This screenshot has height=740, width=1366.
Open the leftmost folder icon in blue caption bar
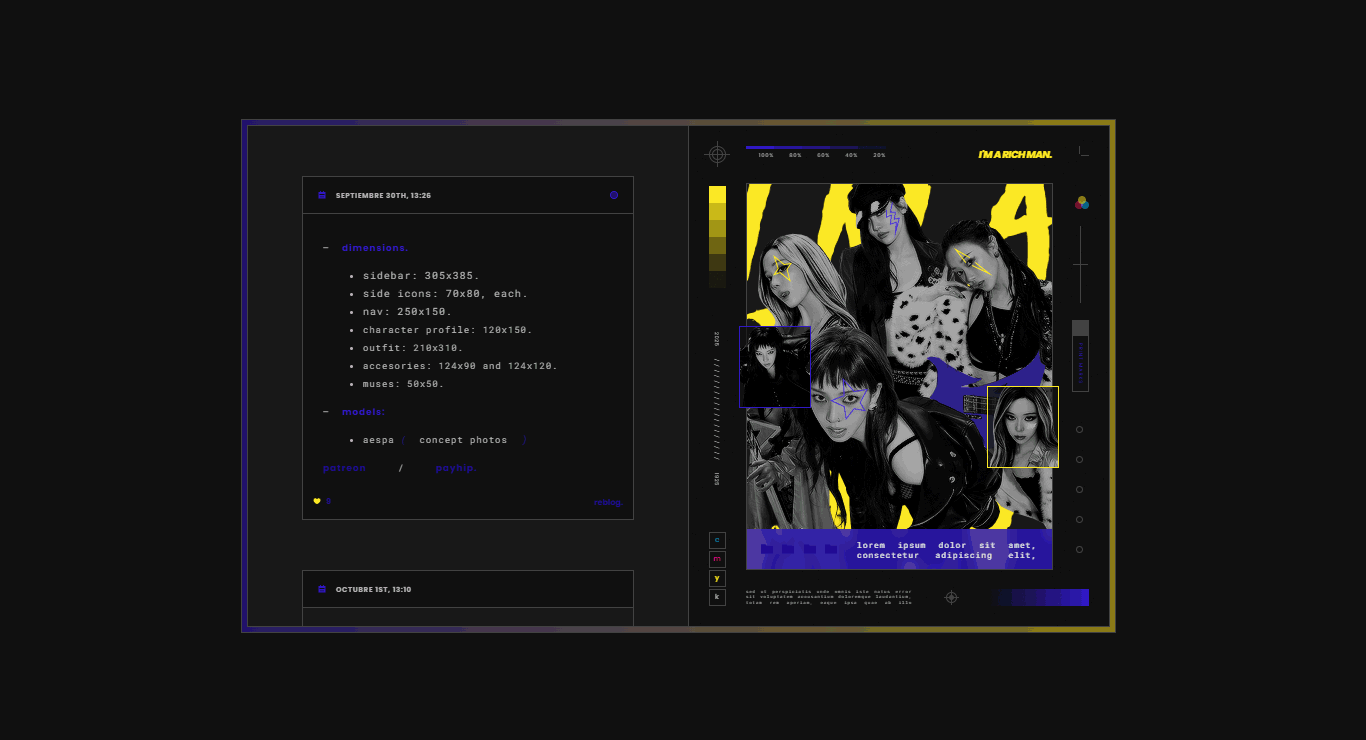pyautogui.click(x=767, y=549)
